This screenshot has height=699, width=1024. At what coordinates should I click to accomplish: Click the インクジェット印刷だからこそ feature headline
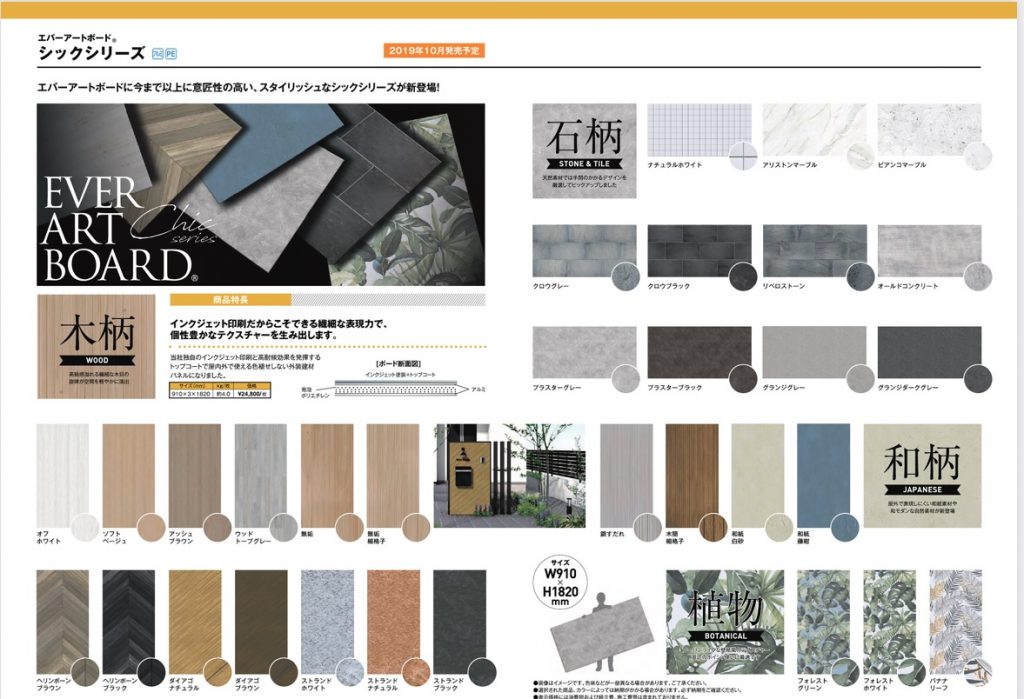[x=279, y=329]
